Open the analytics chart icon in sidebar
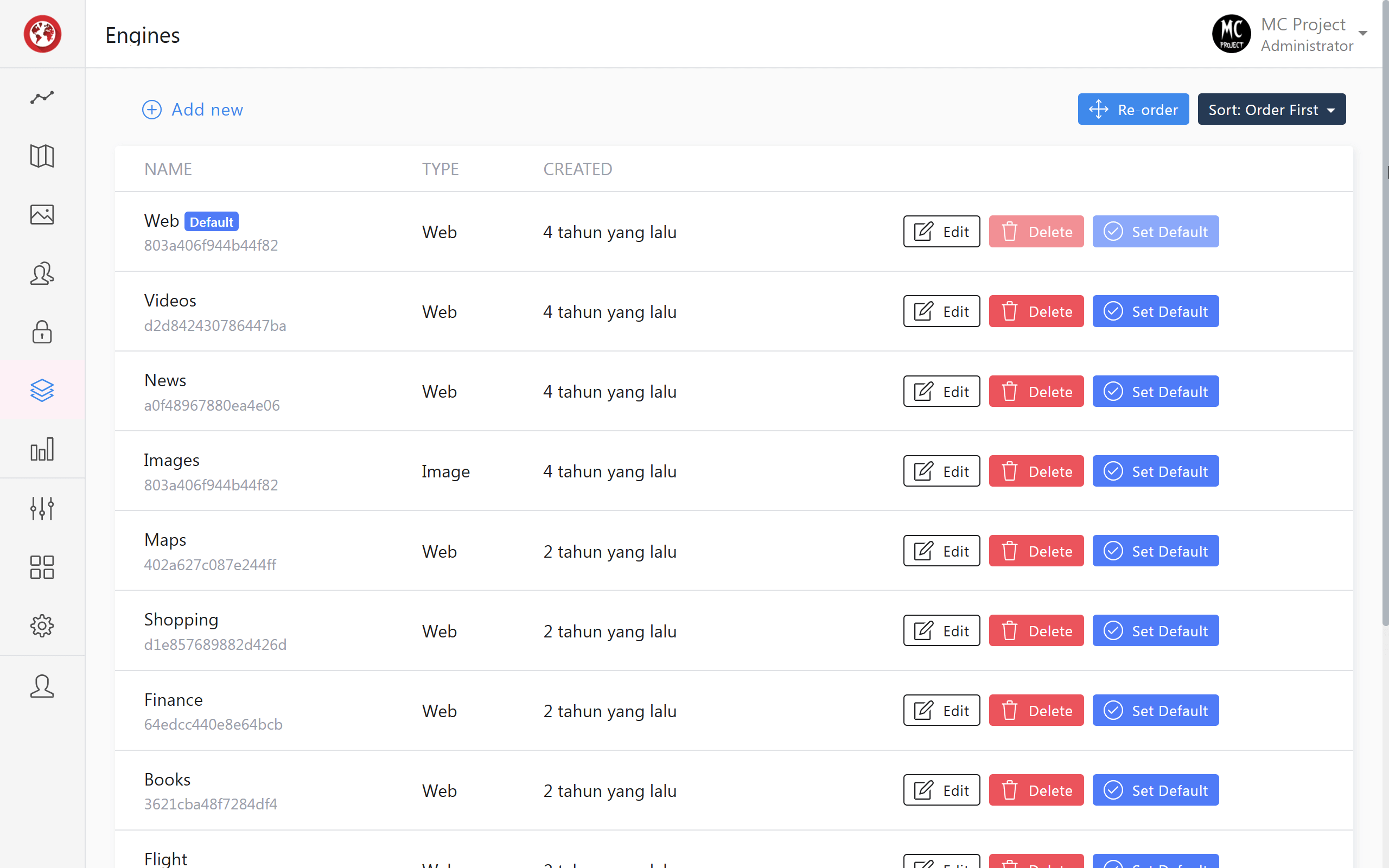This screenshot has height=868, width=1389. 42,98
